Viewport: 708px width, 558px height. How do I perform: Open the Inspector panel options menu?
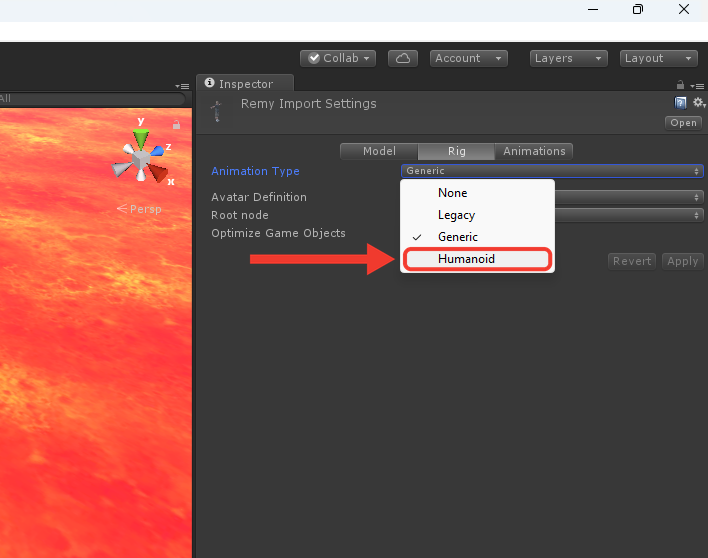697,86
